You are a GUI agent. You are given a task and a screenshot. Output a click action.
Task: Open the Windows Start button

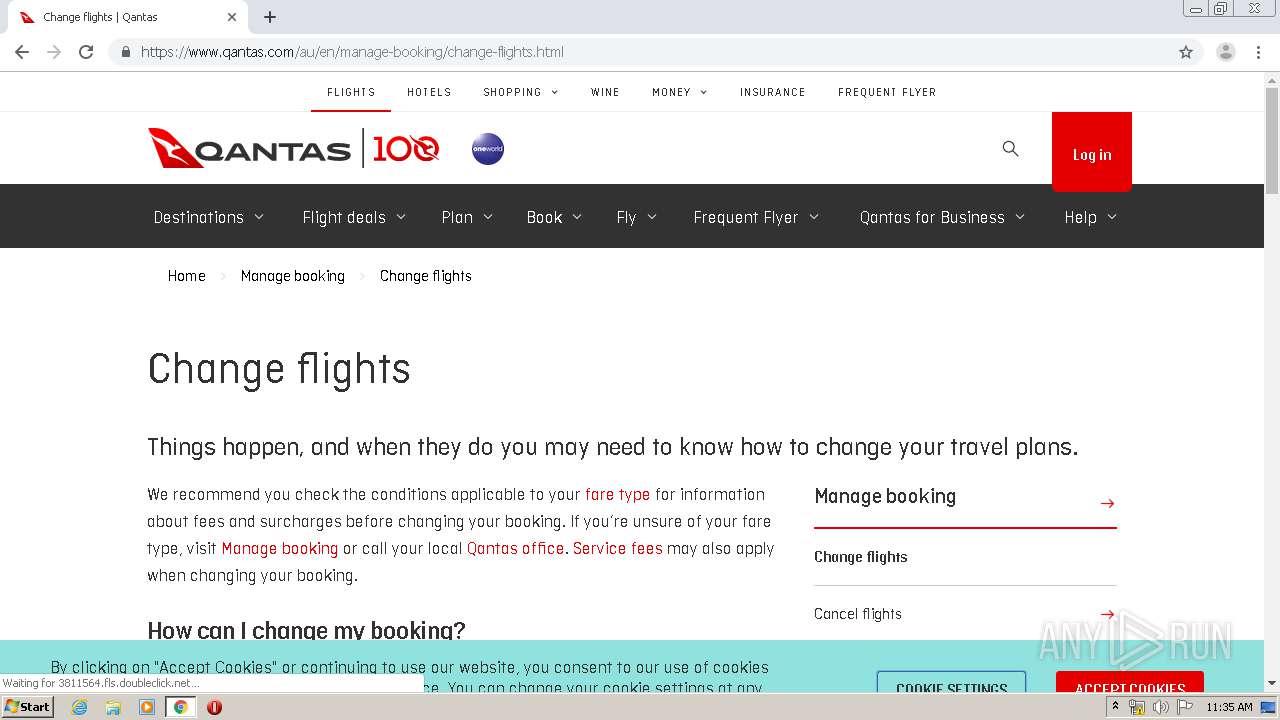(x=28, y=707)
